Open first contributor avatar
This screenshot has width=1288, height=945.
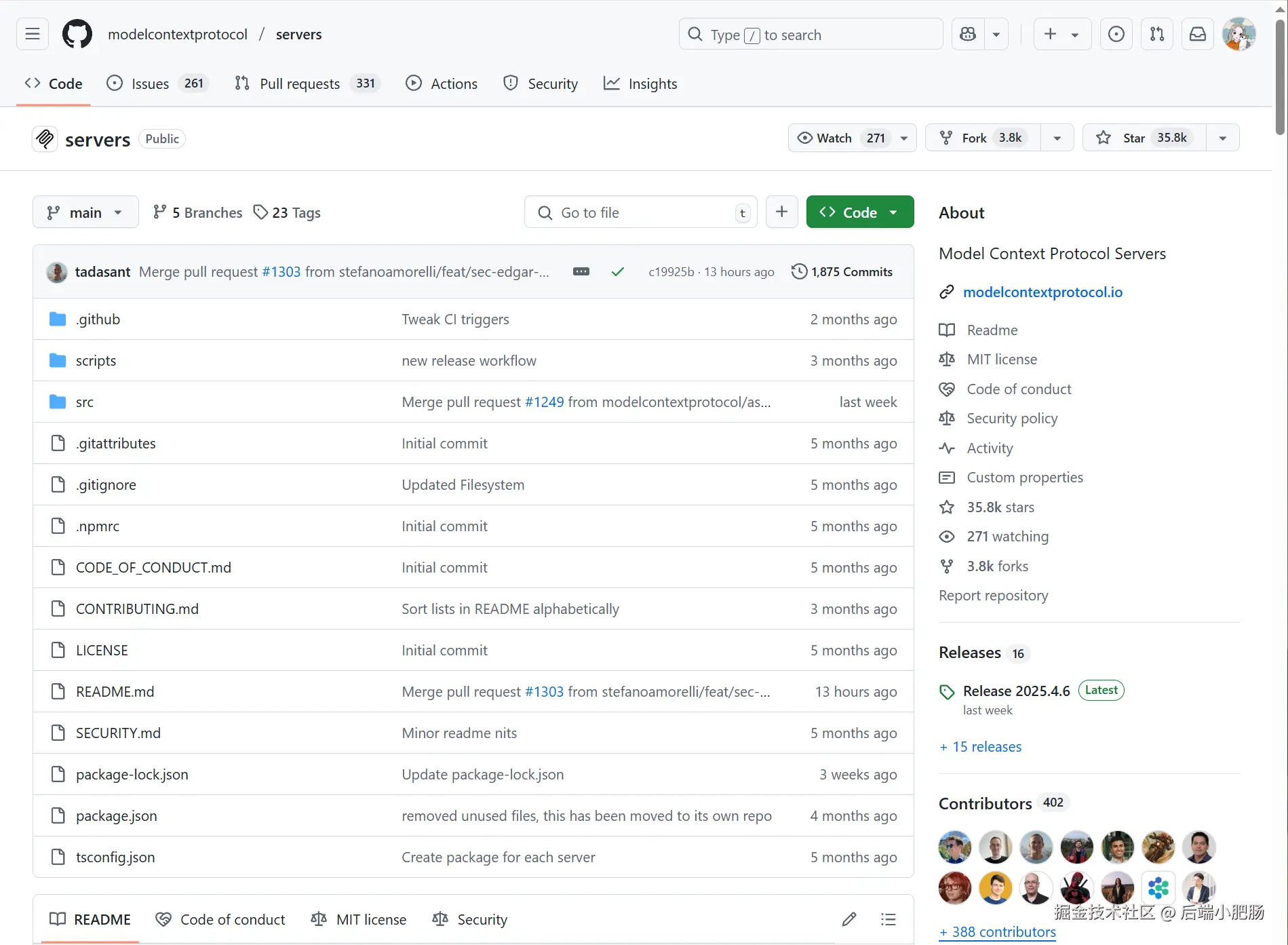tap(955, 847)
